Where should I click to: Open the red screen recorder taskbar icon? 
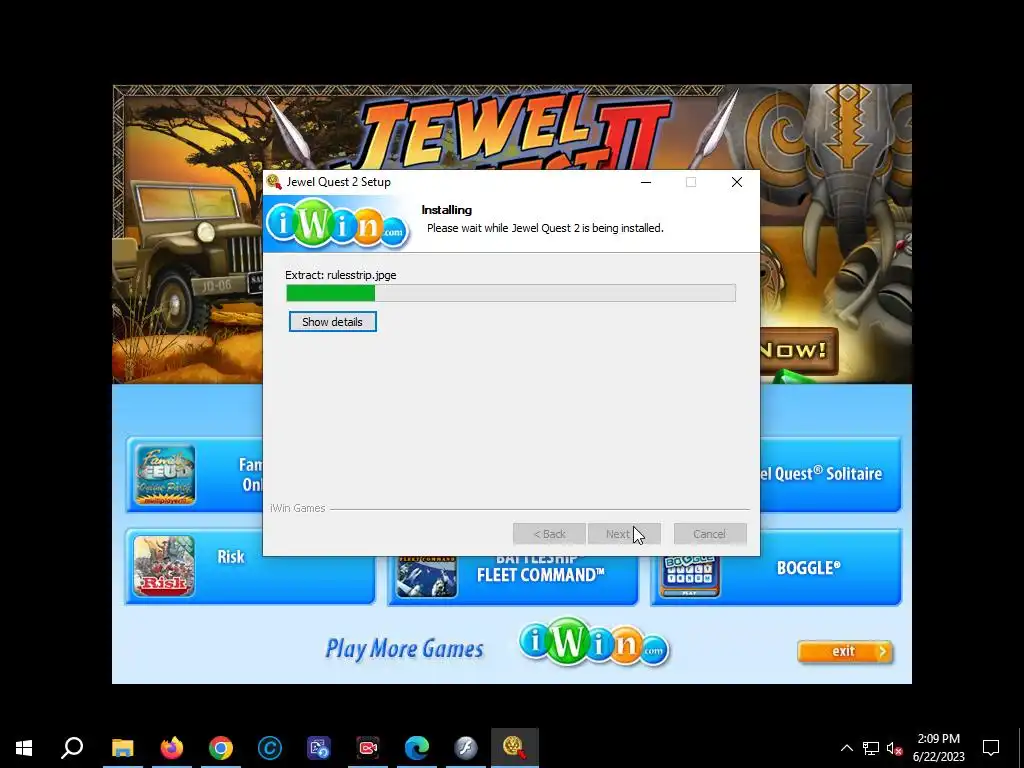[x=368, y=748]
